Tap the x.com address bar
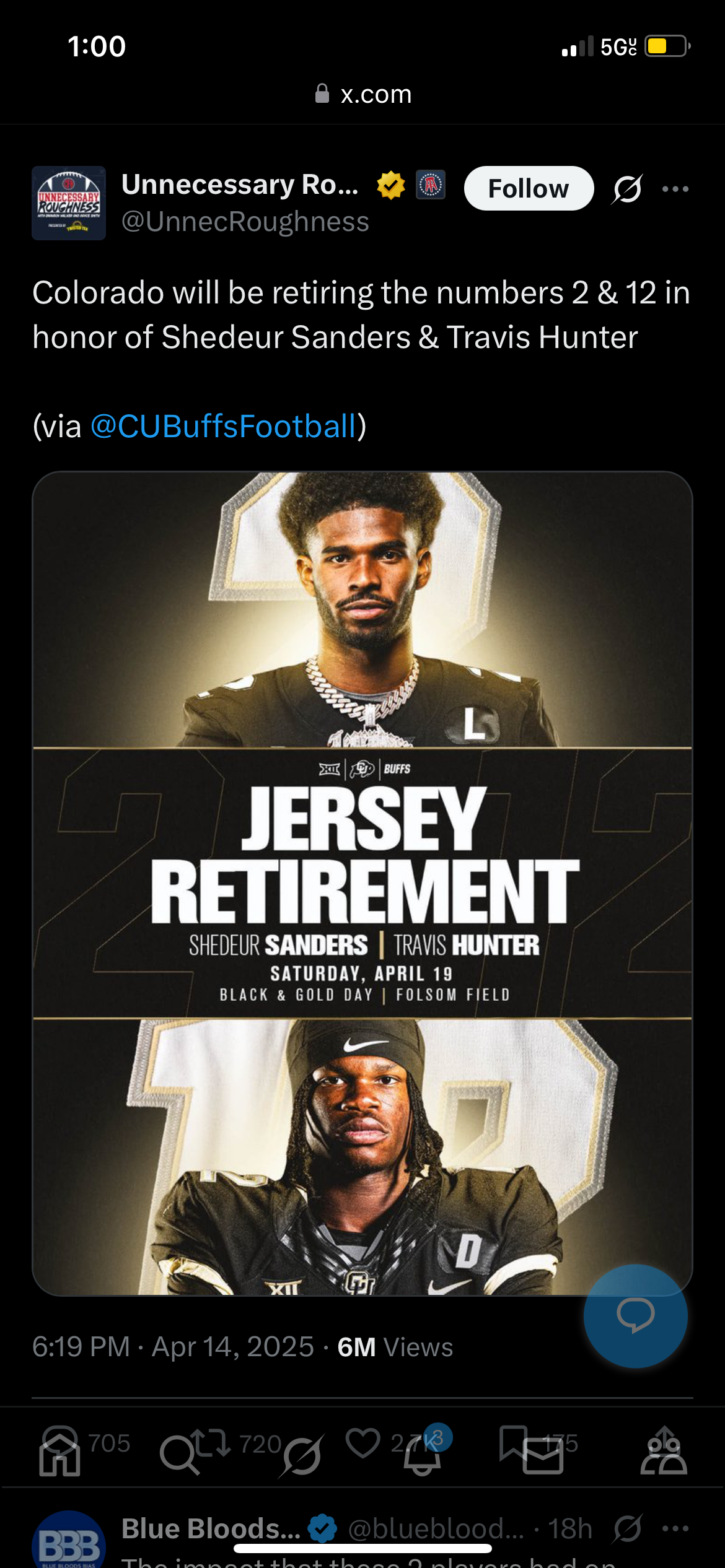This screenshot has height=1568, width=725. point(362,94)
